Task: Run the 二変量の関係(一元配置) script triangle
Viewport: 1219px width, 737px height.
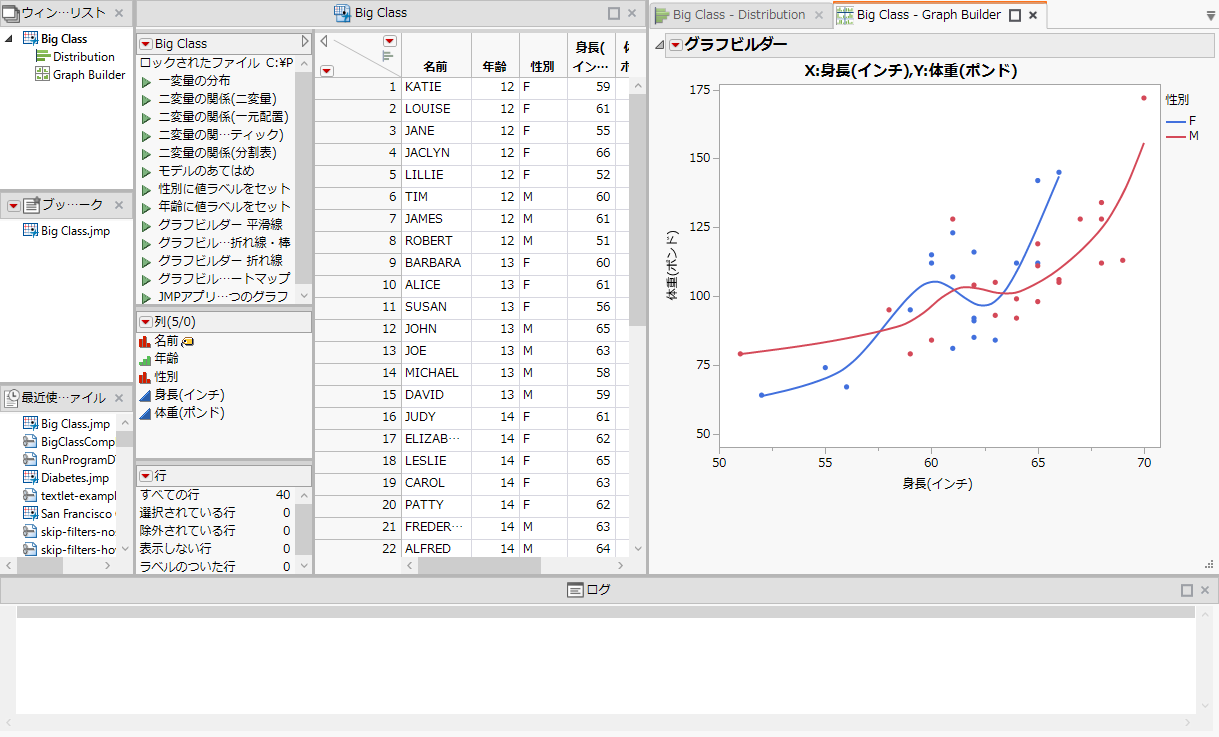Action: click(x=146, y=117)
